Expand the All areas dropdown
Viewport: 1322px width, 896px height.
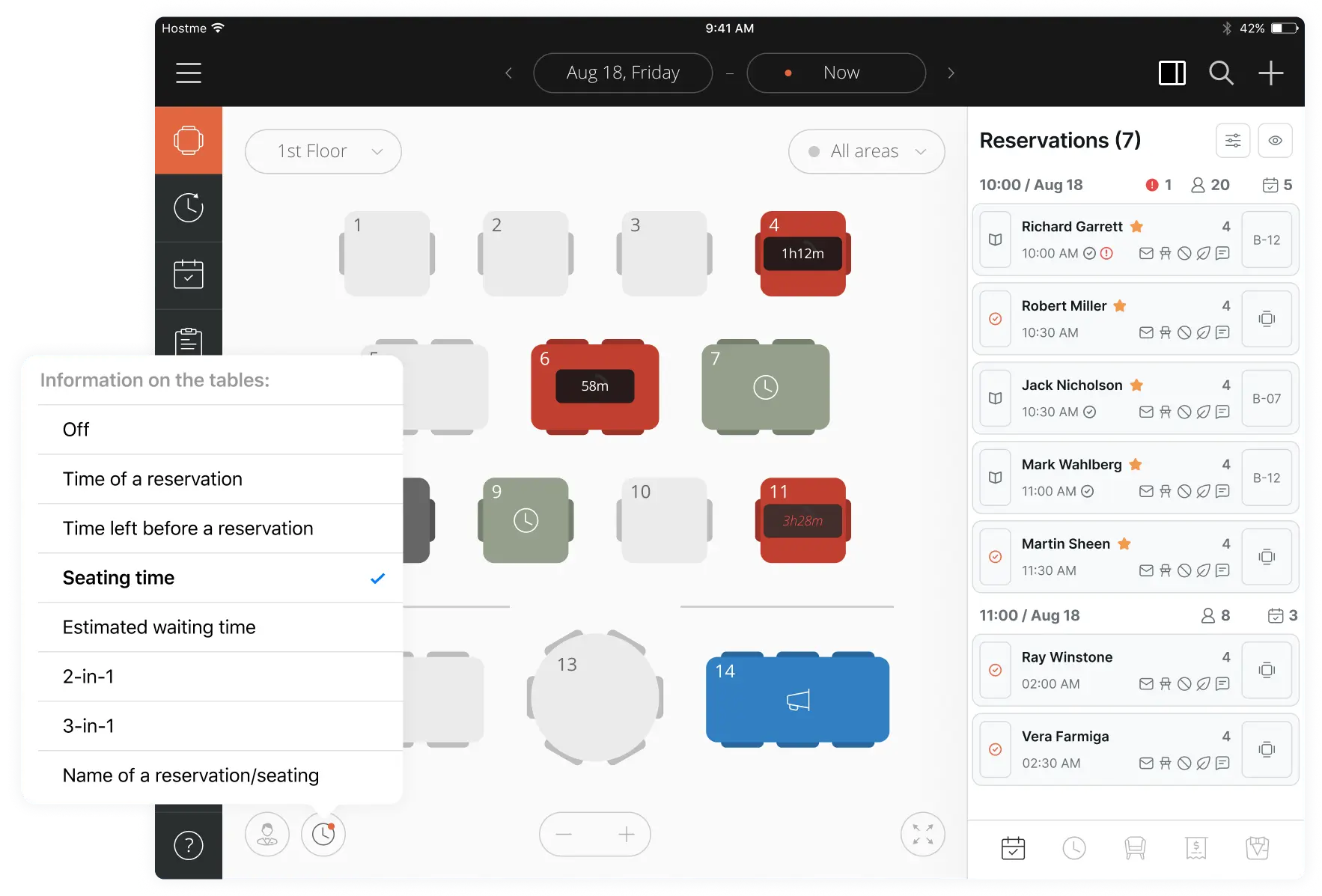[867, 151]
